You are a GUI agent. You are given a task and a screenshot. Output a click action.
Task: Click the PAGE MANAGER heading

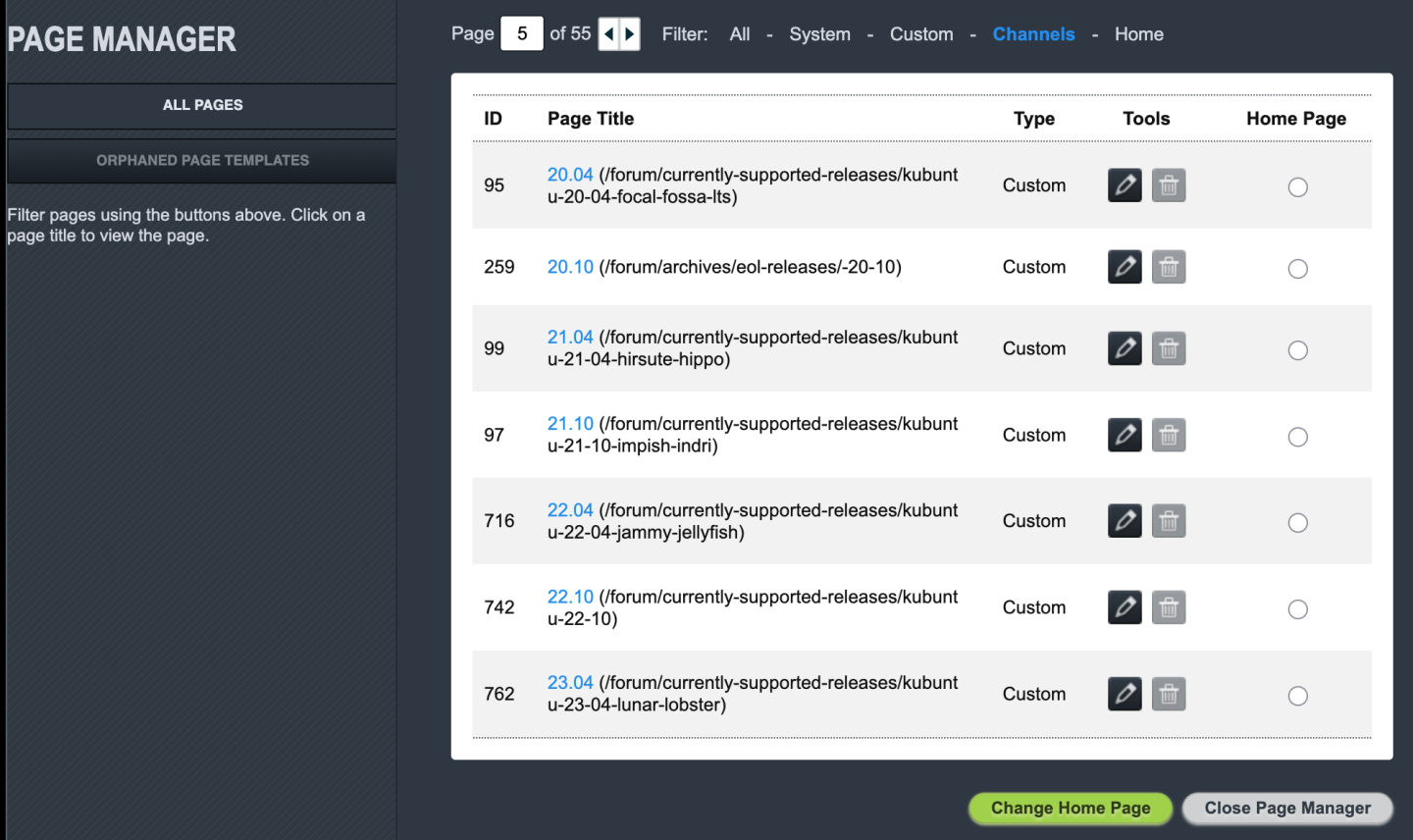(x=122, y=39)
